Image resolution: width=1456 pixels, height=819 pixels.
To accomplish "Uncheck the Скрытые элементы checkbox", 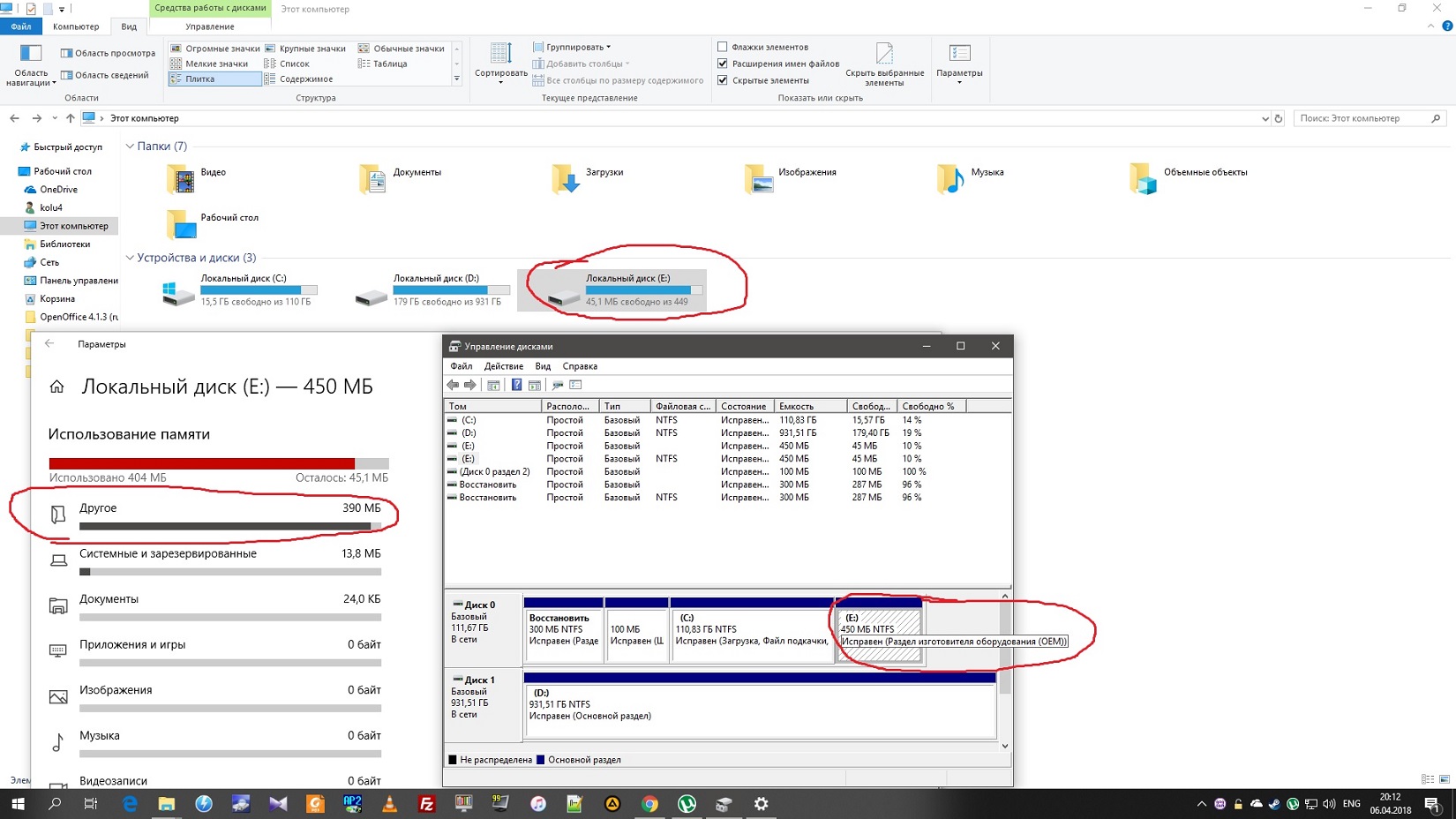I will [x=723, y=80].
